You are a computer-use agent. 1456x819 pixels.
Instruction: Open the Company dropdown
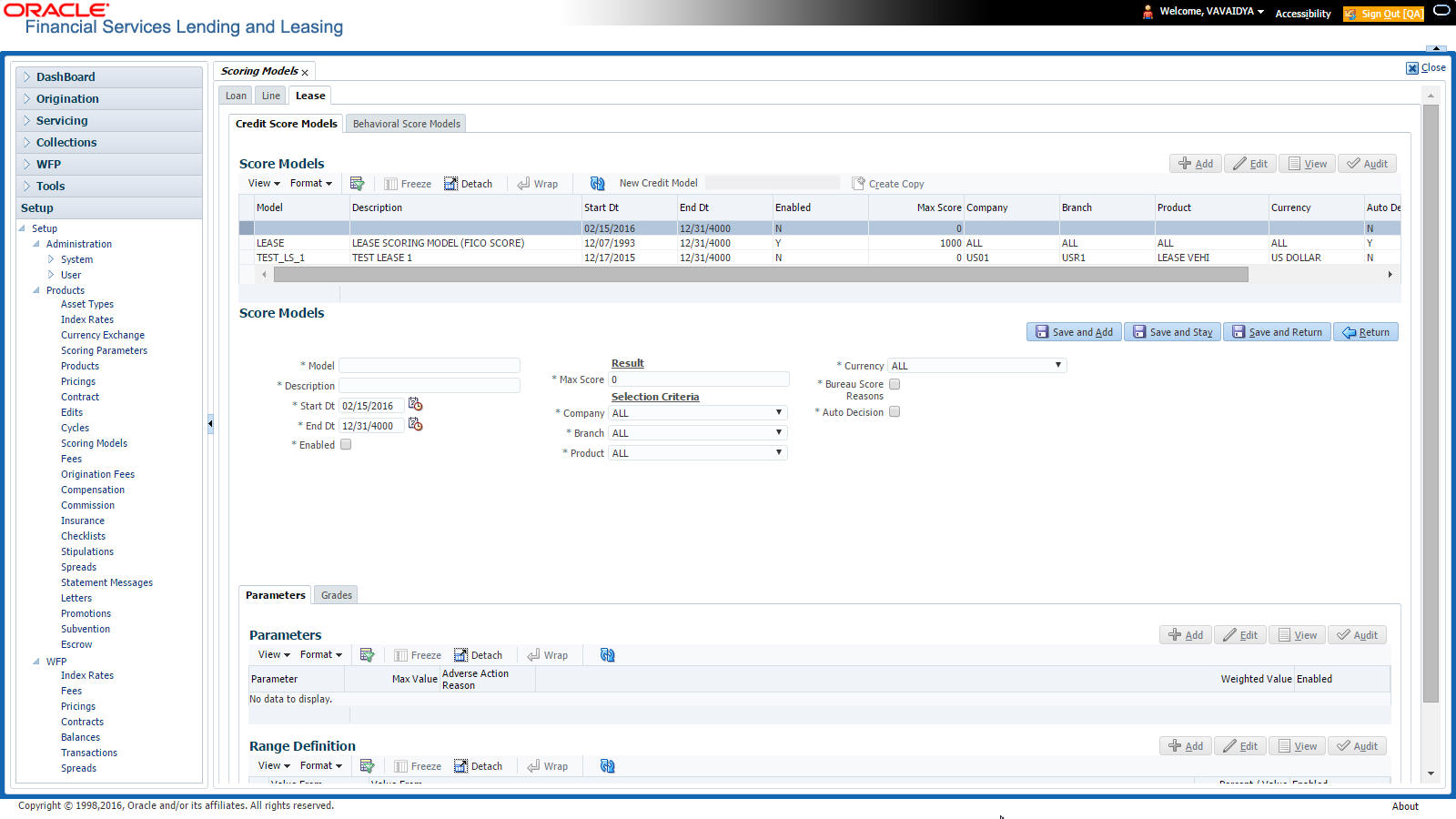click(697, 413)
